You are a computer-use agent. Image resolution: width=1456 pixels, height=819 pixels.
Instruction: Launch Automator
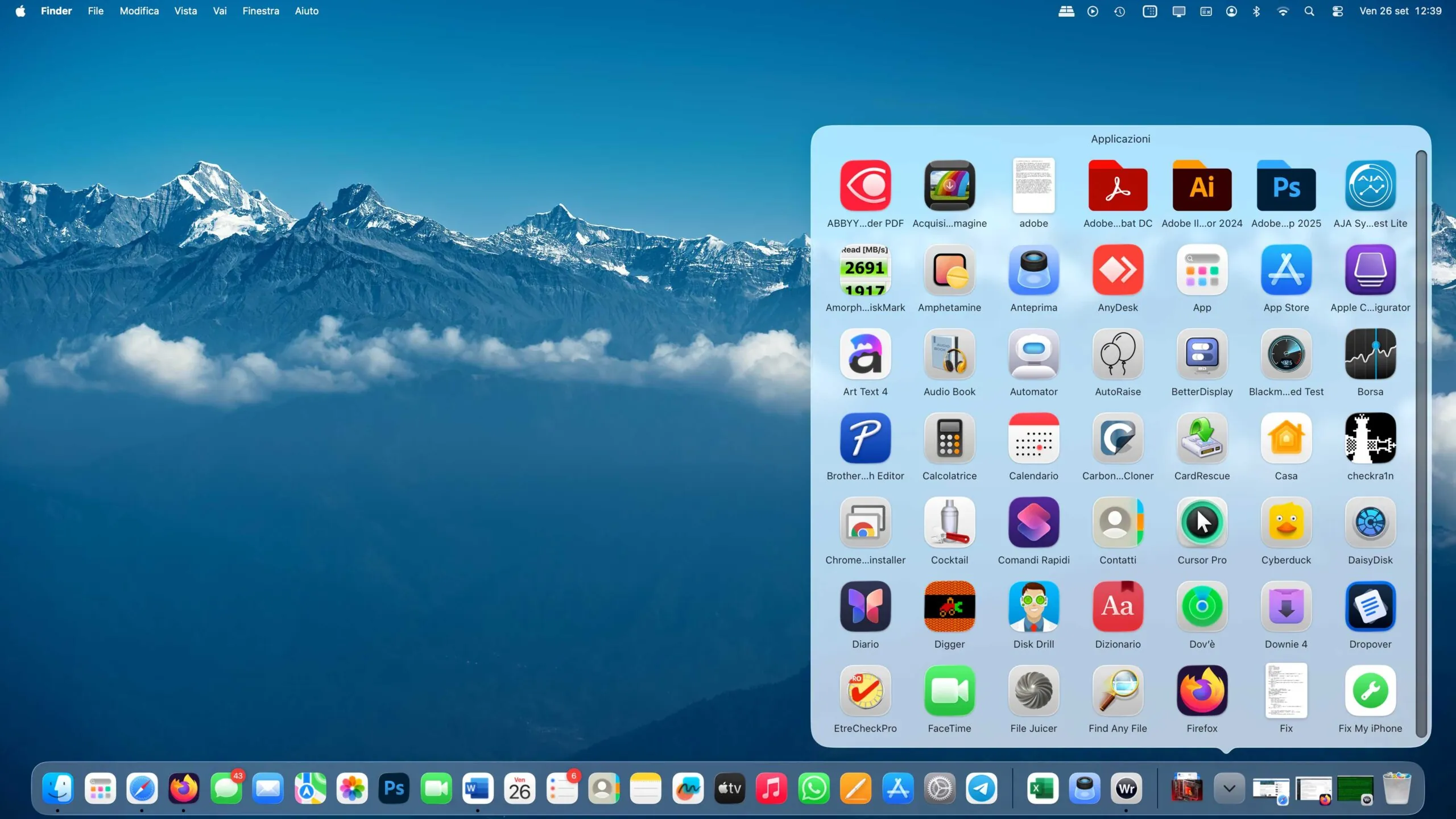[x=1033, y=354]
